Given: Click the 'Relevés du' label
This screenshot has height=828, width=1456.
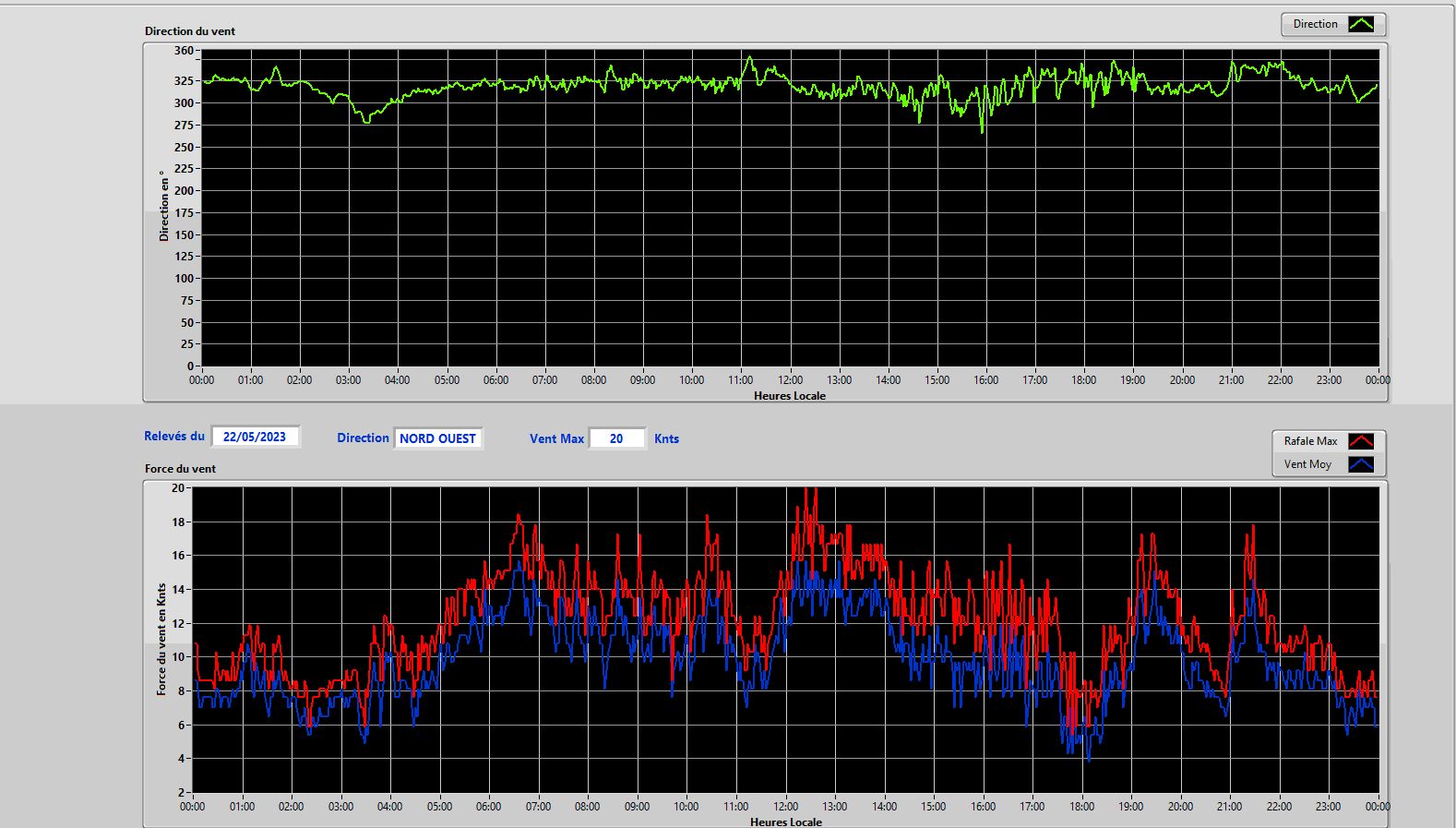Looking at the screenshot, I should coord(174,436).
